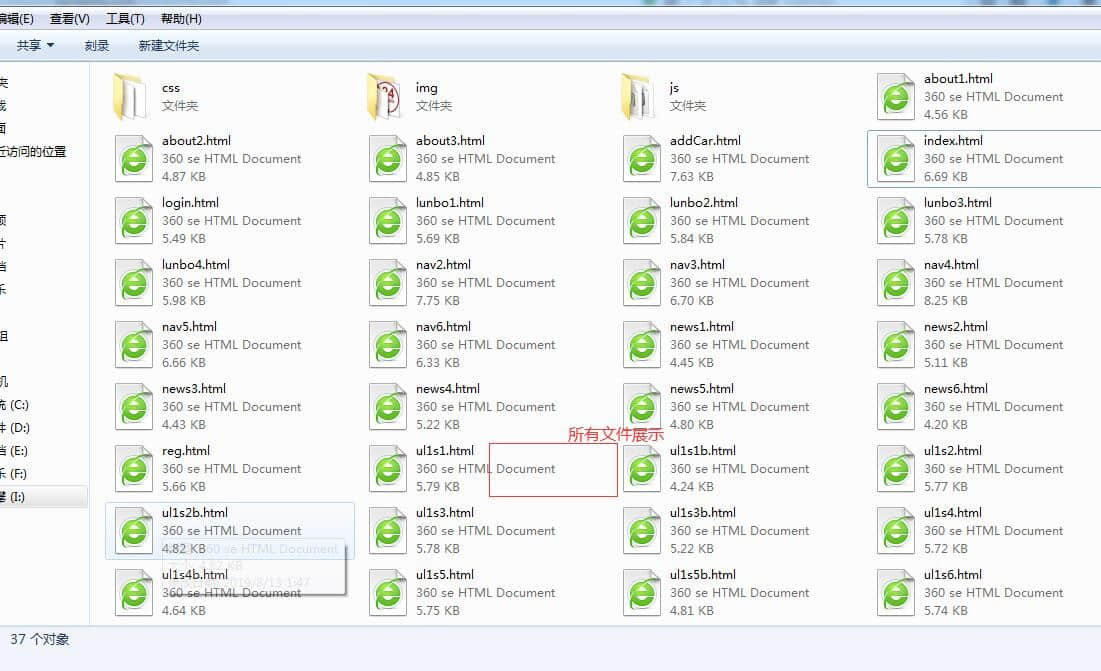
Task: Click the 新建文件夹 button
Action: pos(169,46)
